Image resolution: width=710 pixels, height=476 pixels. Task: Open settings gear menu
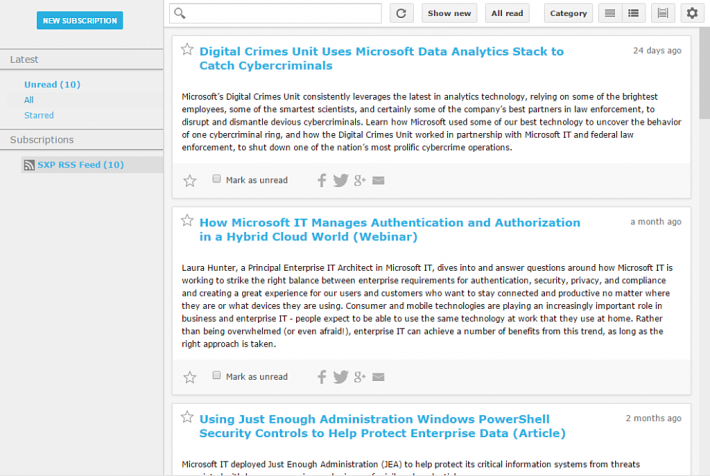[x=692, y=13]
